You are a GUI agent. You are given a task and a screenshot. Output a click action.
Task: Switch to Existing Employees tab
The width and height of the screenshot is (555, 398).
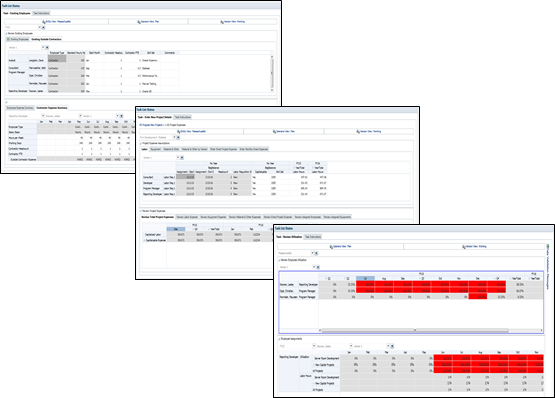(18, 39)
